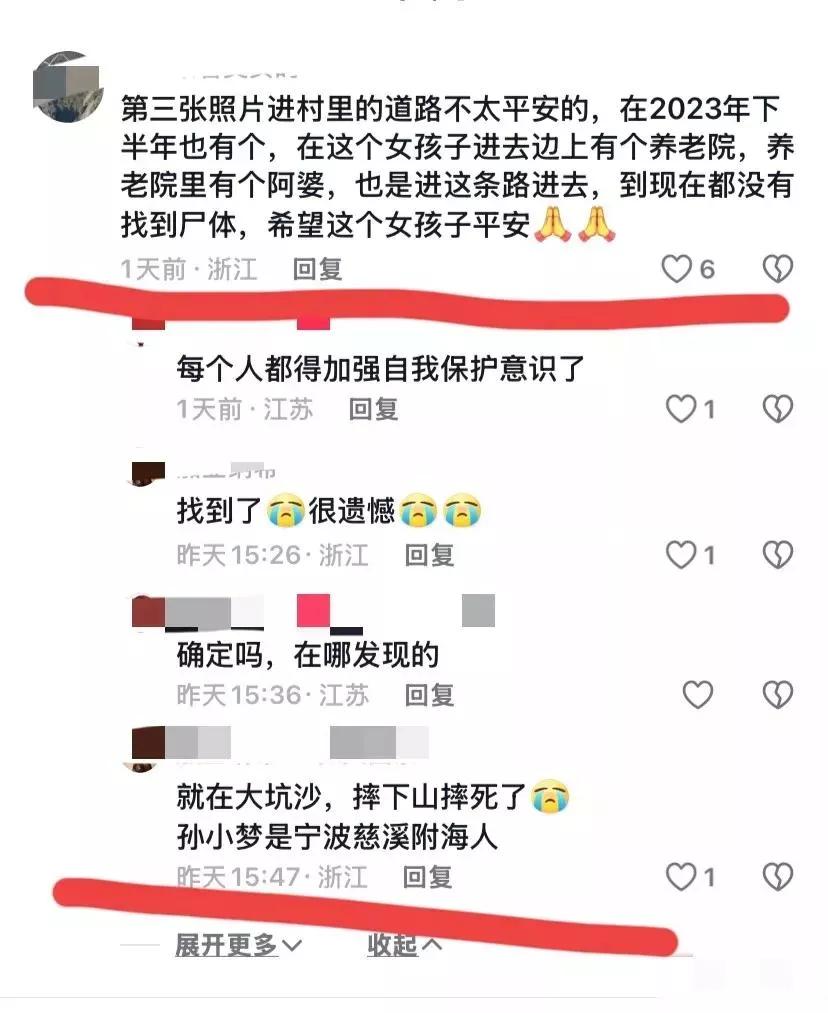Viewport: 828px width, 1013px height.
Task: Like the comment '每个人都得加强自我保护意识了'
Action: (x=681, y=409)
